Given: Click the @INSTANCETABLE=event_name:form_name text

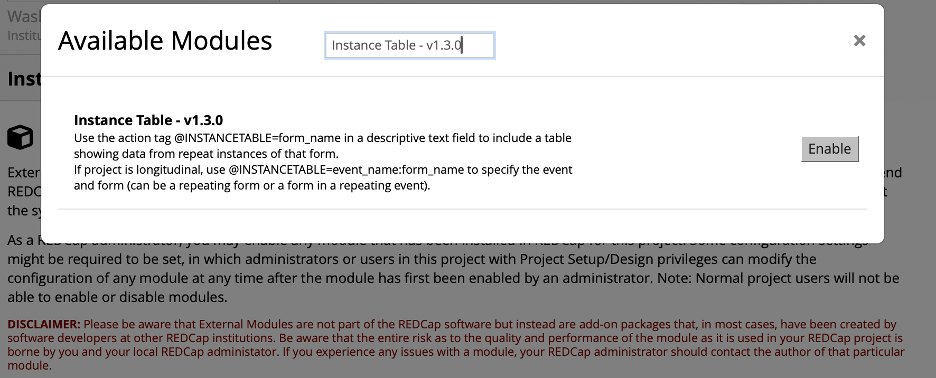Looking at the screenshot, I should pos(346,170).
